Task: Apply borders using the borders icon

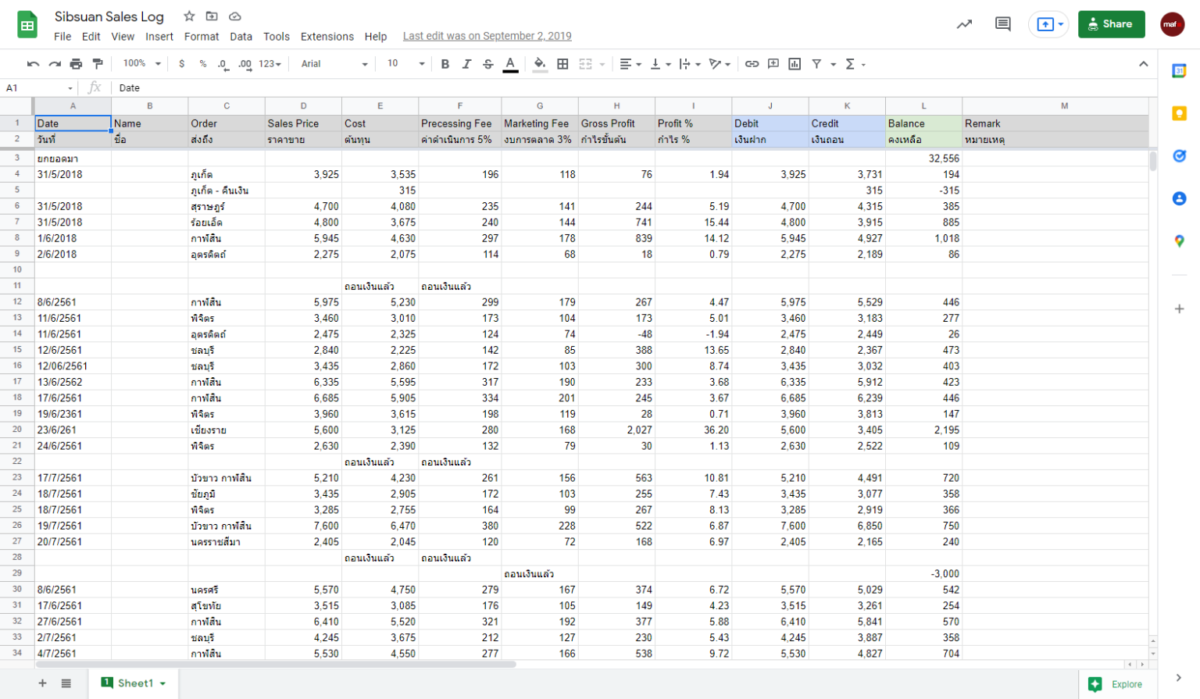Action: point(561,63)
